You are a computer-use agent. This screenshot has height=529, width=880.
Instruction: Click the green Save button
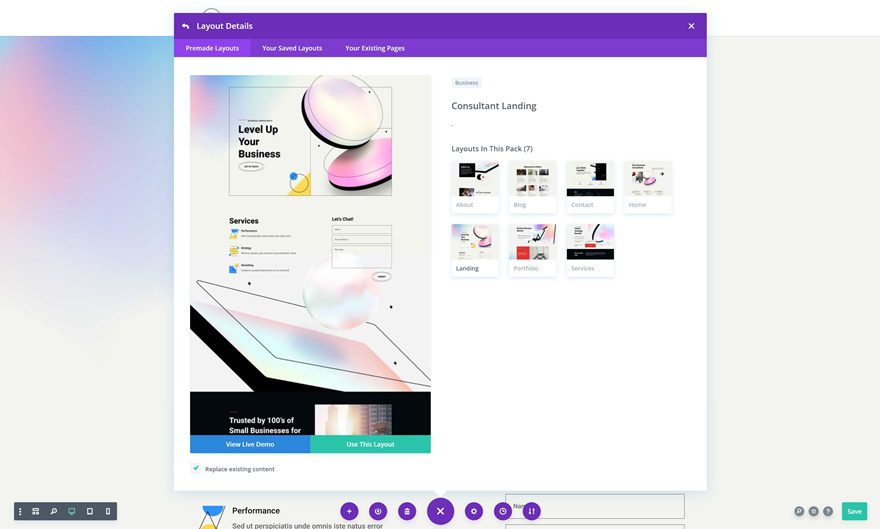pos(854,511)
